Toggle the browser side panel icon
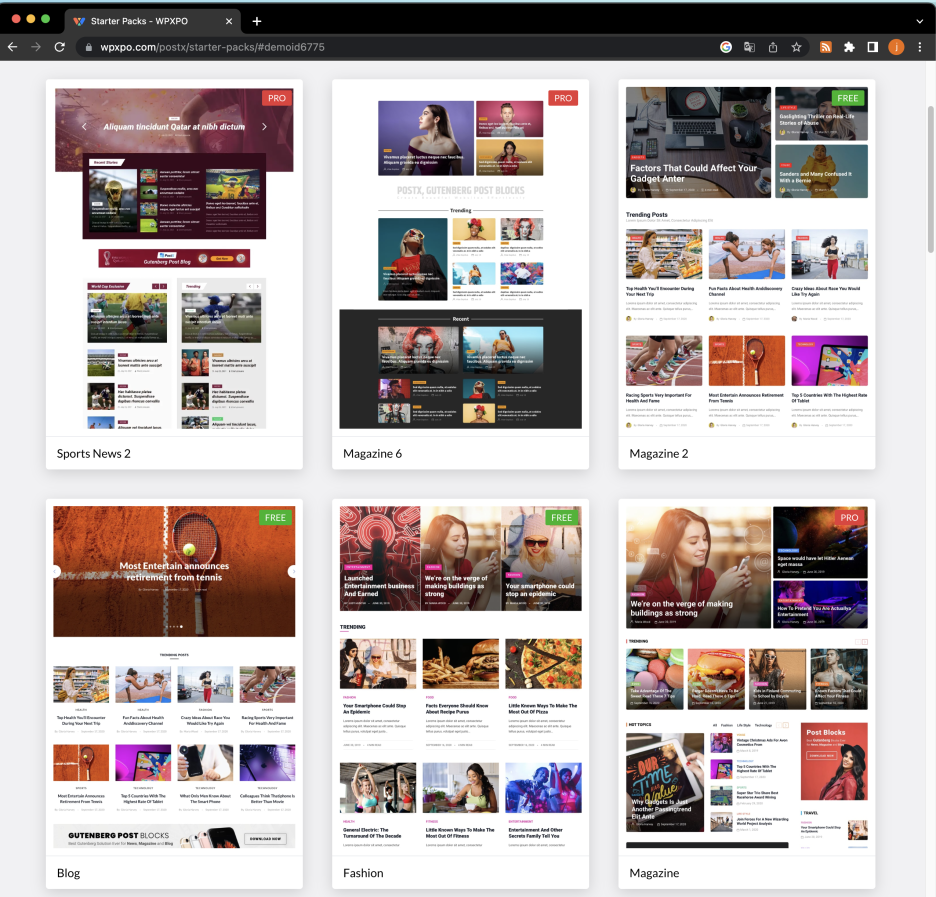The width and height of the screenshot is (936, 897). pyautogui.click(x=873, y=47)
